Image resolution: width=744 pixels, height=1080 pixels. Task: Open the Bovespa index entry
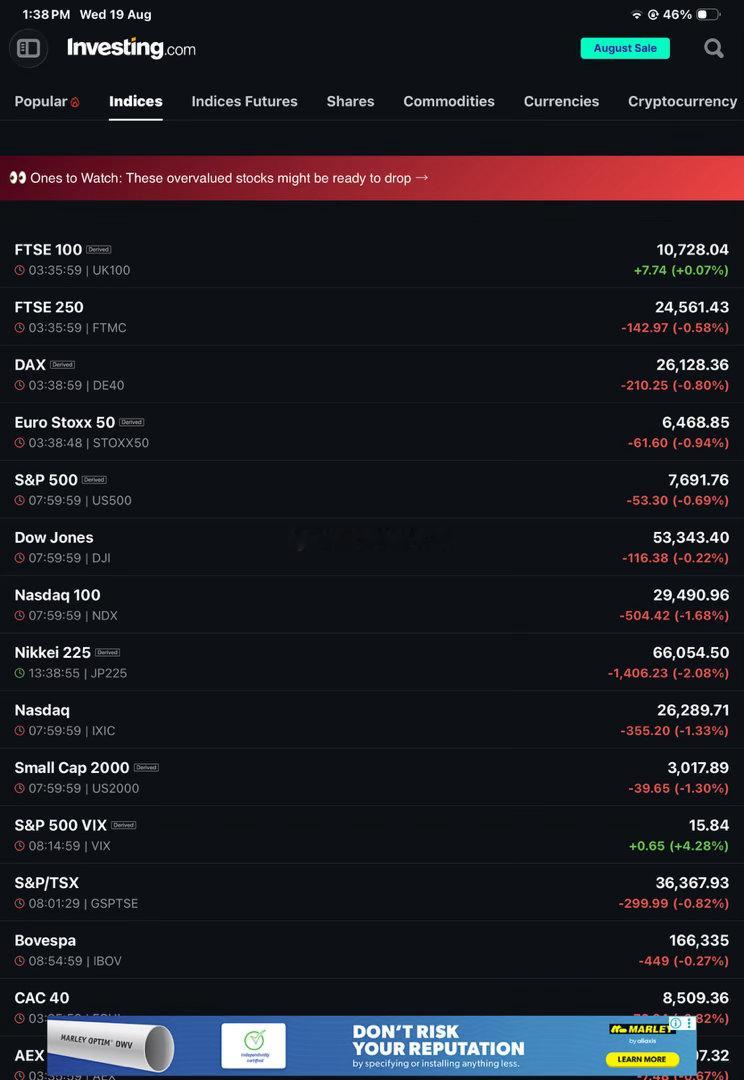372,950
